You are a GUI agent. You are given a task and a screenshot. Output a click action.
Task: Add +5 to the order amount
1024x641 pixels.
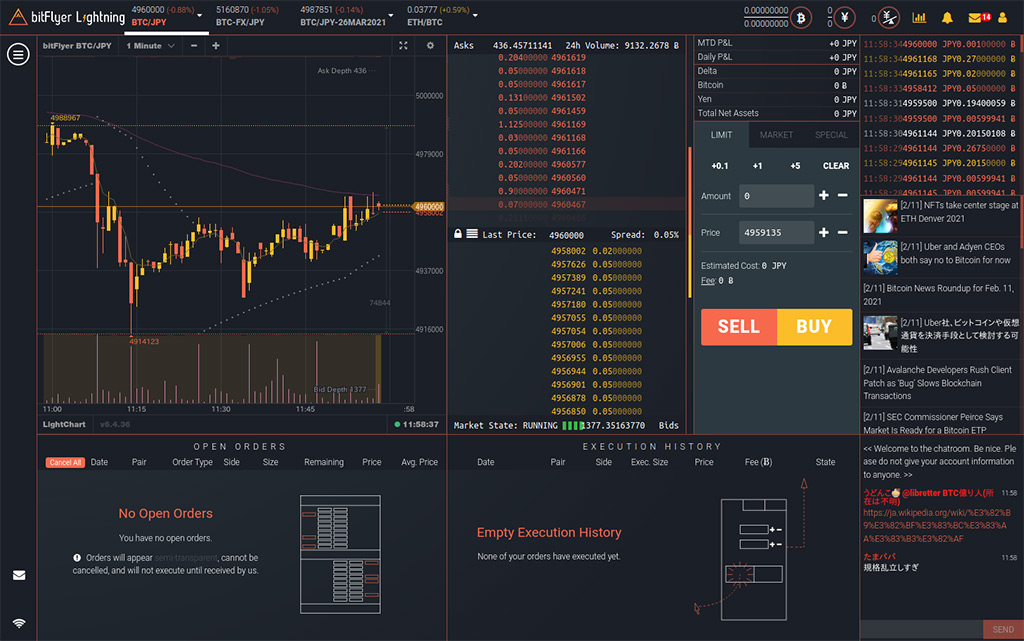795,166
